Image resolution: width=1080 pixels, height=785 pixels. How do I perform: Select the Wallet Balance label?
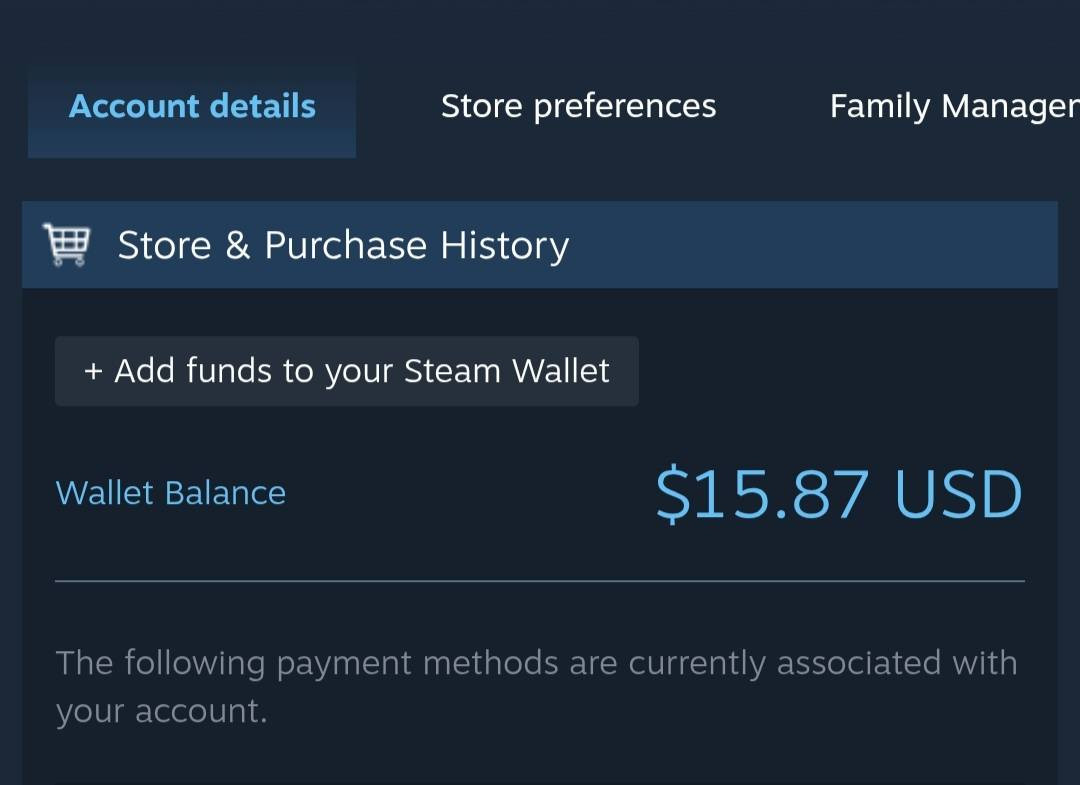(170, 492)
